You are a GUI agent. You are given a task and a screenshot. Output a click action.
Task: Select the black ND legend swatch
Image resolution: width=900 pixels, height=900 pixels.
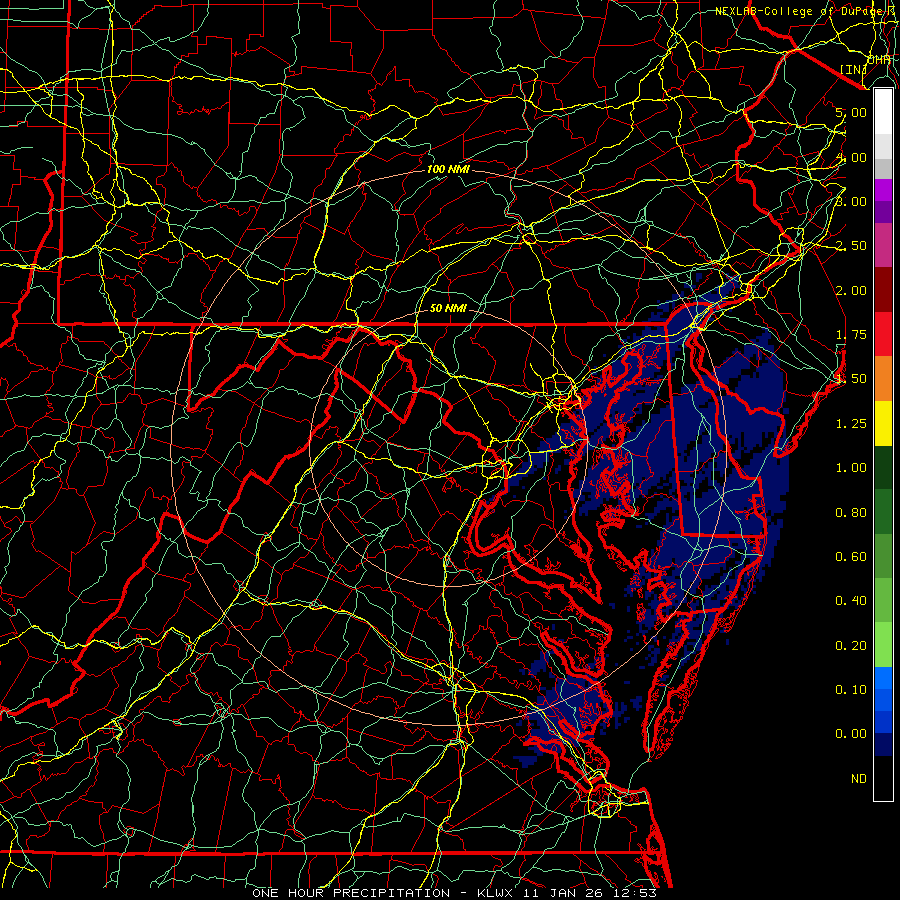click(883, 778)
